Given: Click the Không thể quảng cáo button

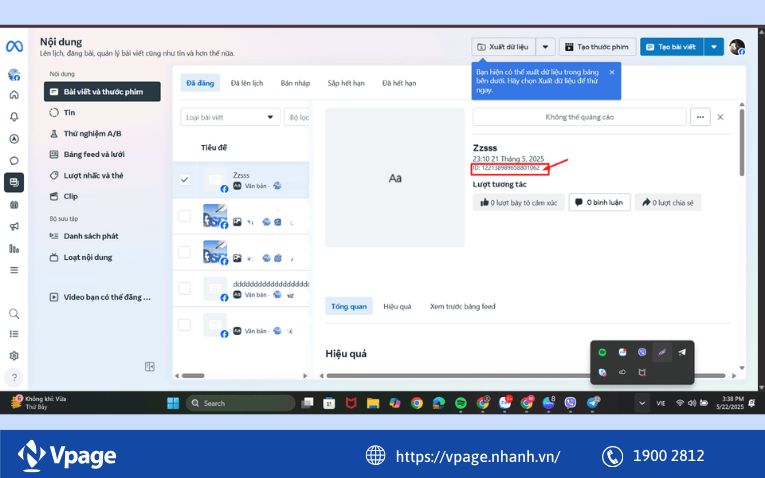Looking at the screenshot, I should (x=580, y=117).
